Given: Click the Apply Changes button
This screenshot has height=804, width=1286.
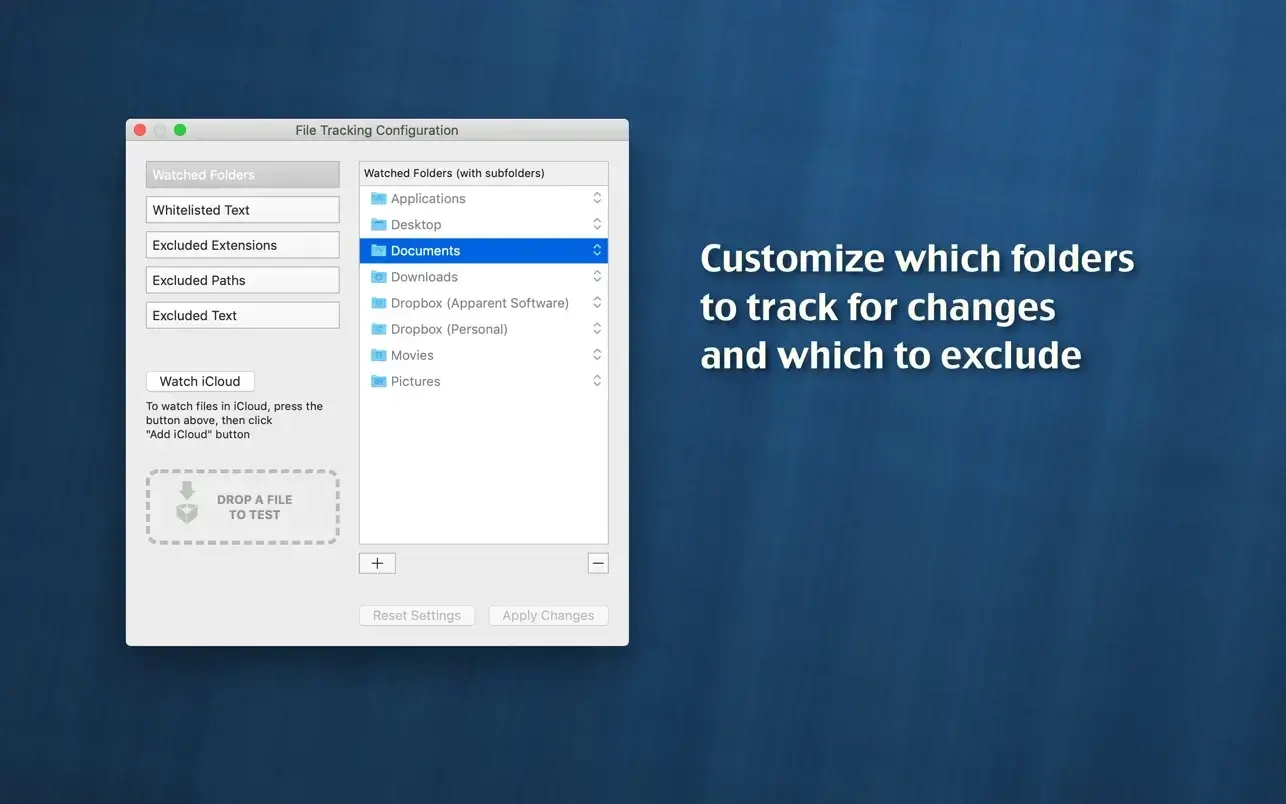Looking at the screenshot, I should pos(548,616).
